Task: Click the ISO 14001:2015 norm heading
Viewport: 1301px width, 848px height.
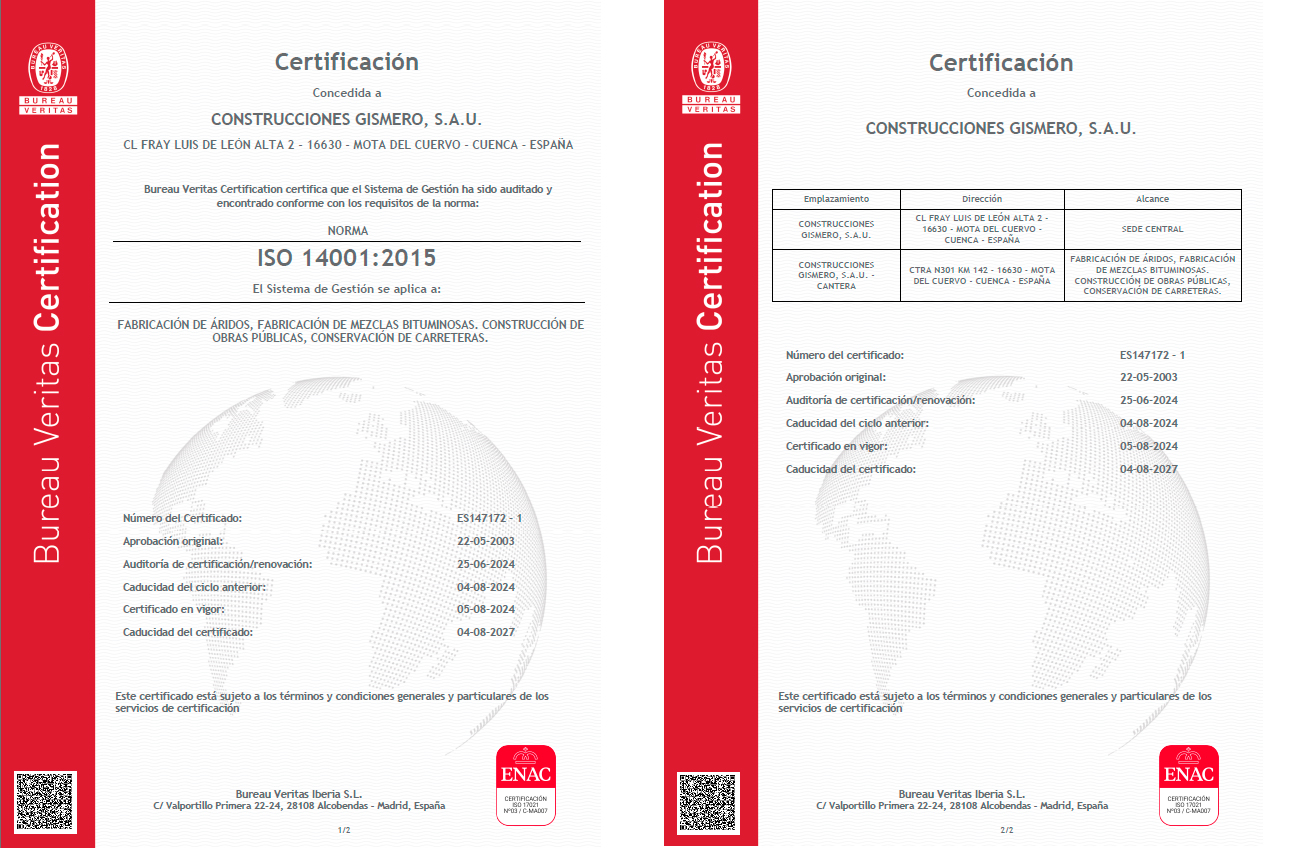Action: coord(347,258)
